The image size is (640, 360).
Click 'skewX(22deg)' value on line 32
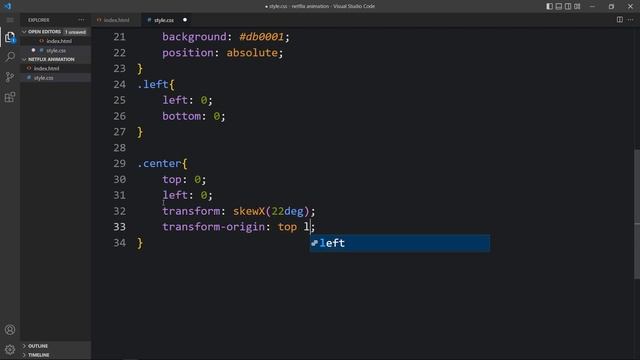pyautogui.click(x=271, y=211)
